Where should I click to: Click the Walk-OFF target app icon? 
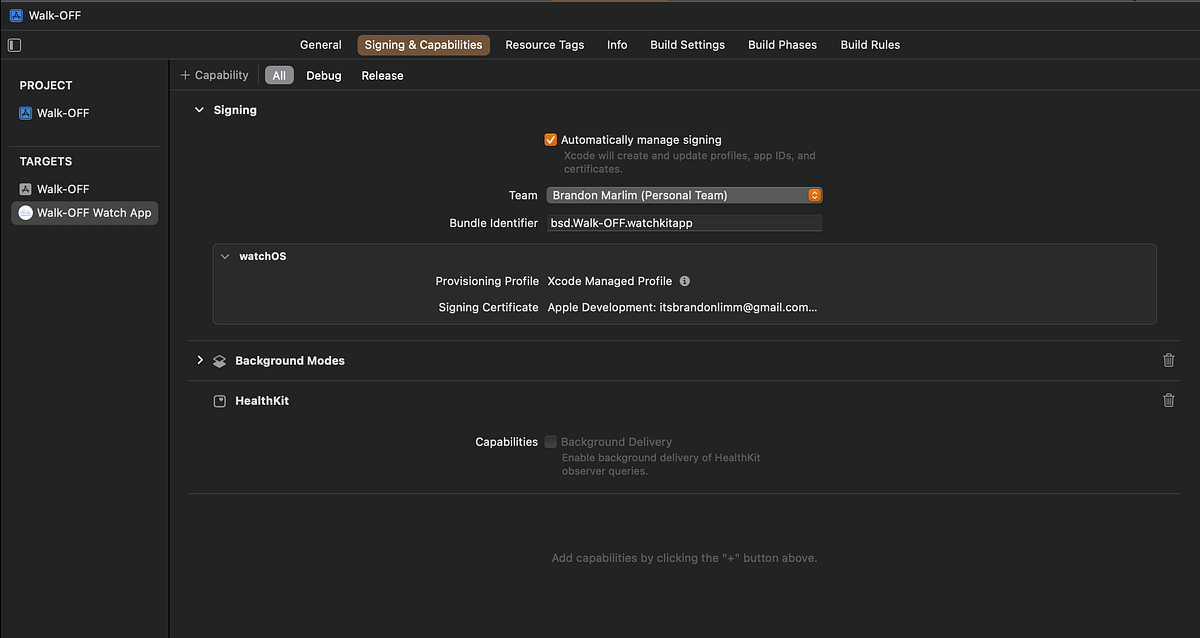click(x=26, y=188)
